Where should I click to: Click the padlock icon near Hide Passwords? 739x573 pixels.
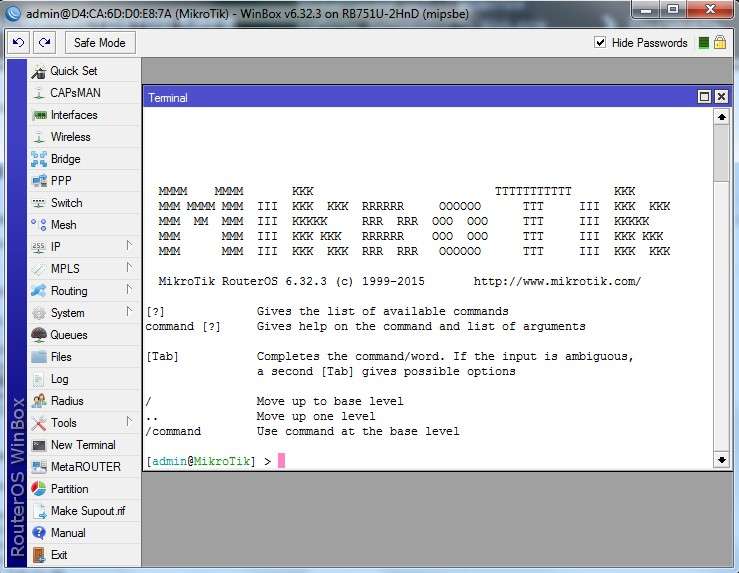(720, 42)
